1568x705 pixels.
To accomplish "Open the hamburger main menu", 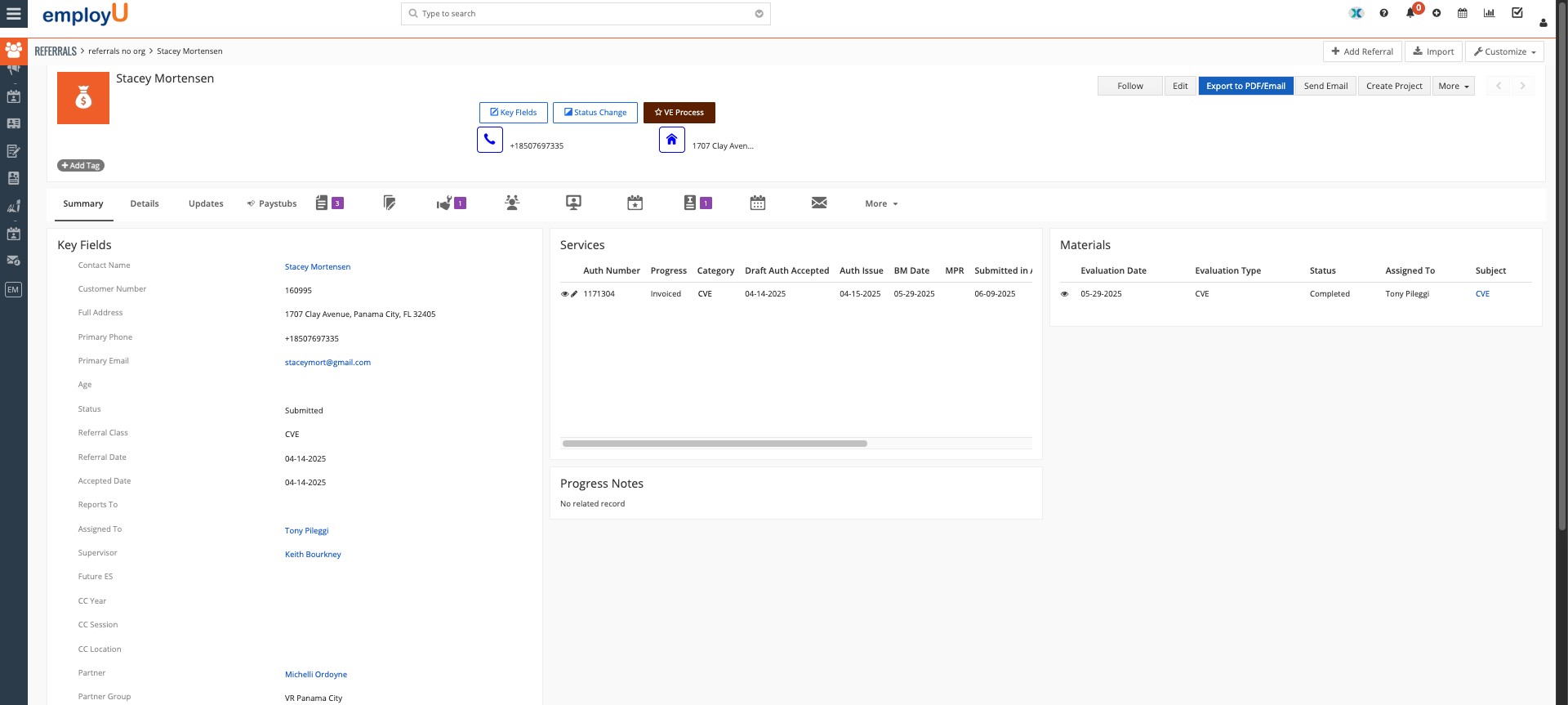I will pos(13,14).
